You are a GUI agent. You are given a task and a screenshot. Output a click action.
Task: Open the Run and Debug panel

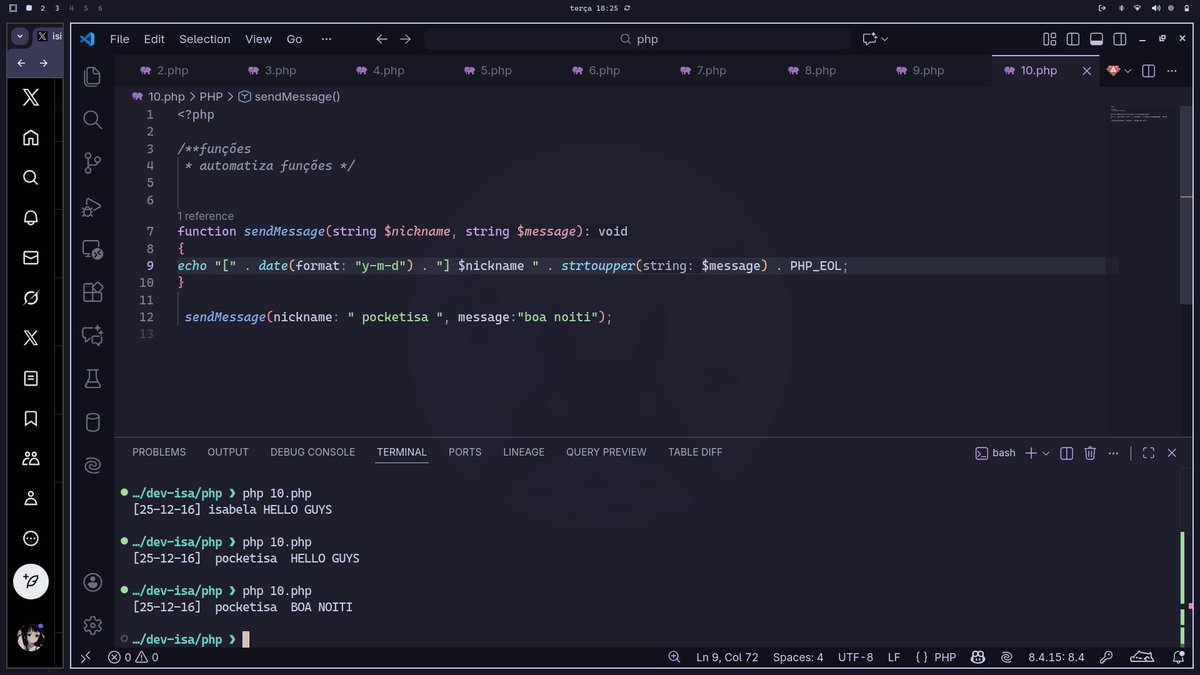point(92,208)
